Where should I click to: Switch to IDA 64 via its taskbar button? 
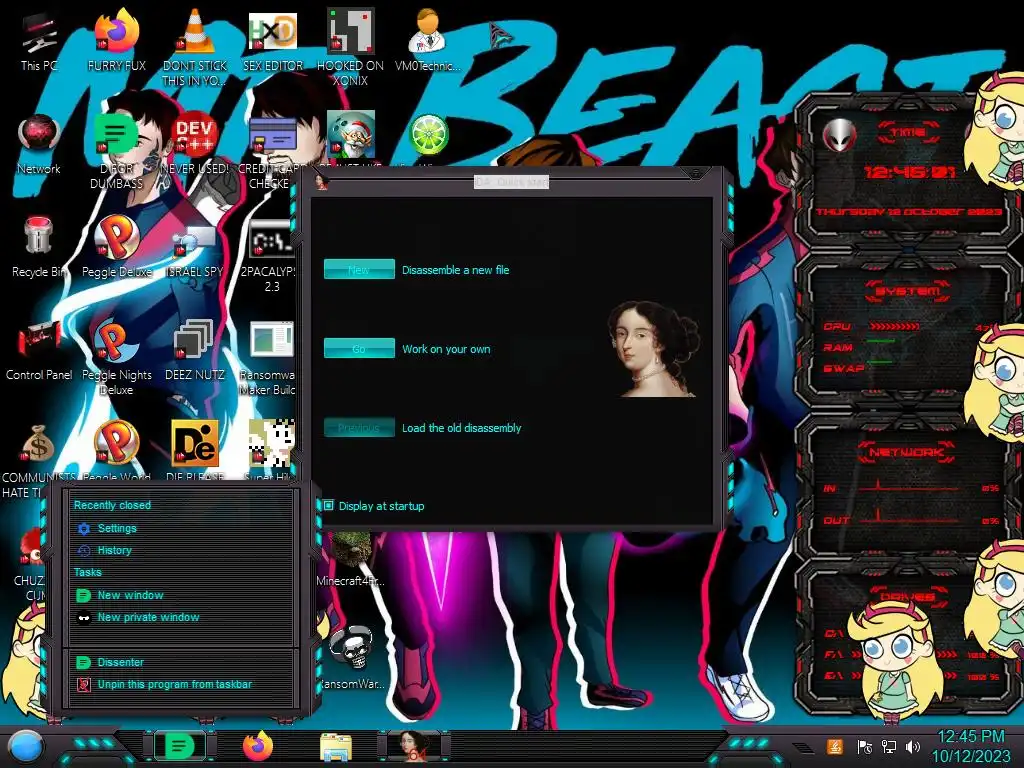click(414, 746)
